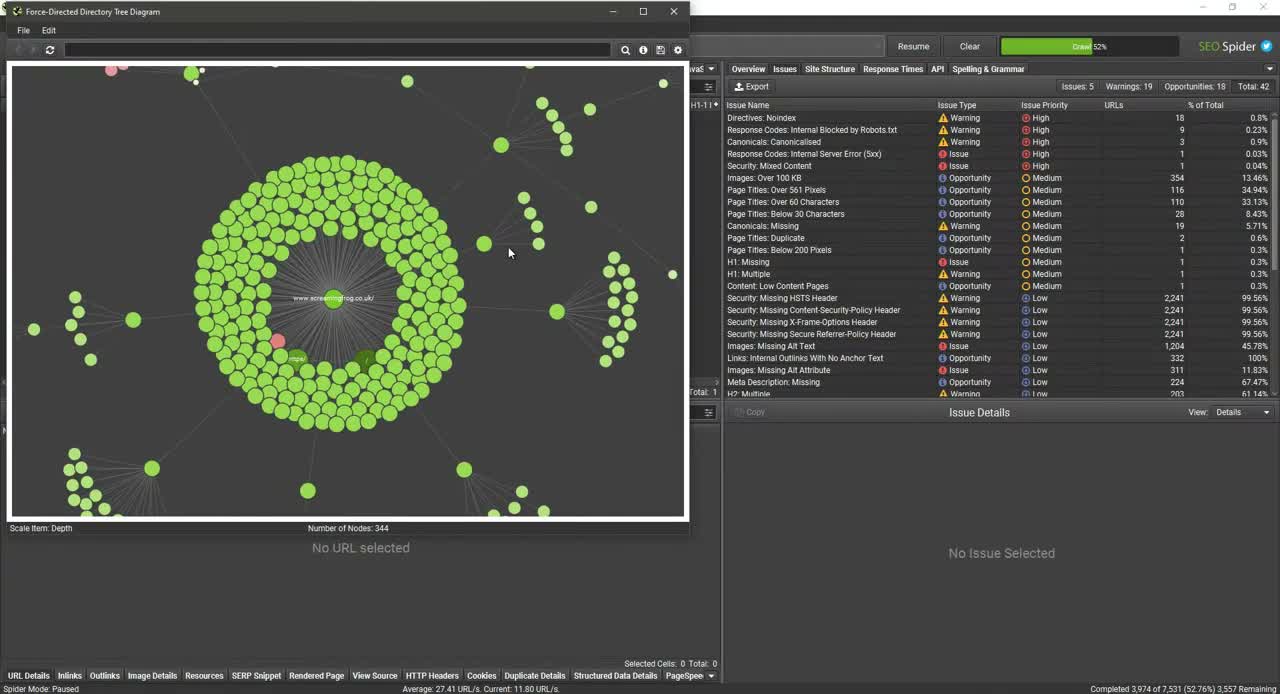Click the Warnings: 19 counter
Screen dimensions: 1280x694
pos(1129,87)
